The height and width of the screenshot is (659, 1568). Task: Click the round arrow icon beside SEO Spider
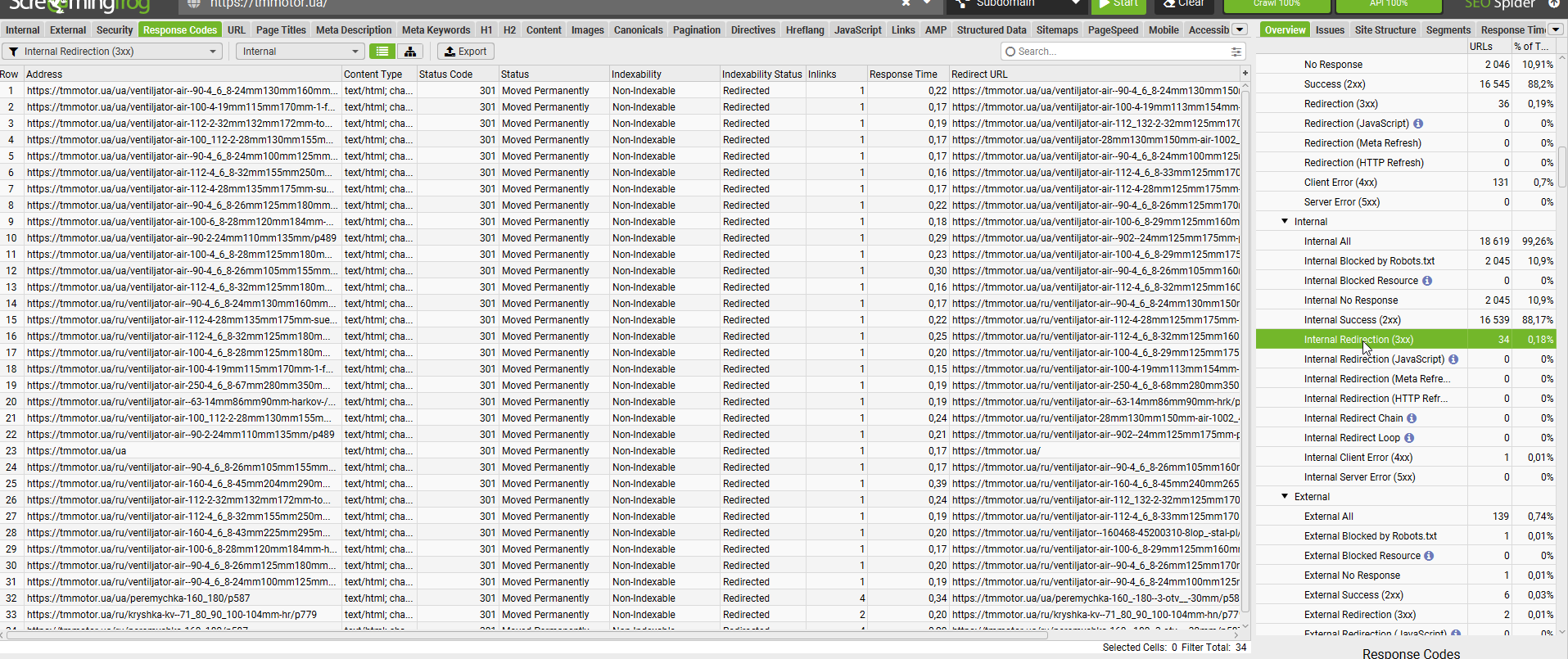pos(1554,4)
